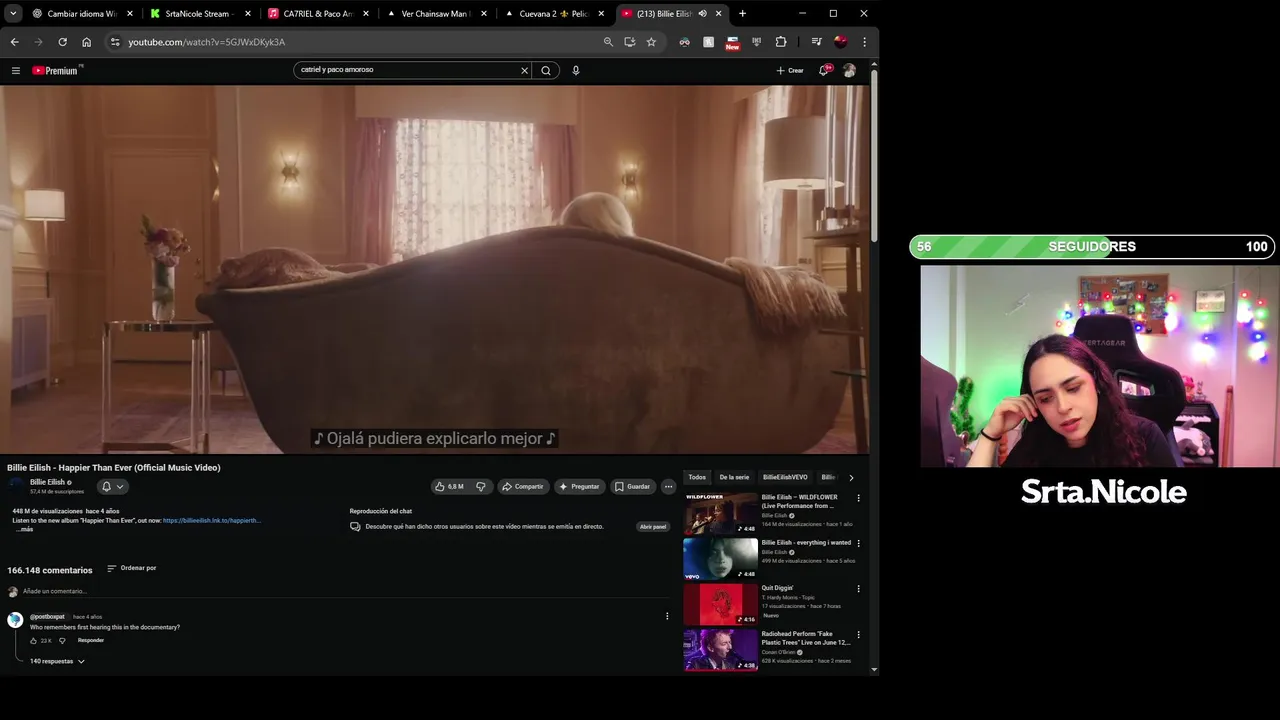Open Radiohead 'Fake Plastic Trees' thumbnail
This screenshot has width=1280, height=720.
click(x=720, y=650)
